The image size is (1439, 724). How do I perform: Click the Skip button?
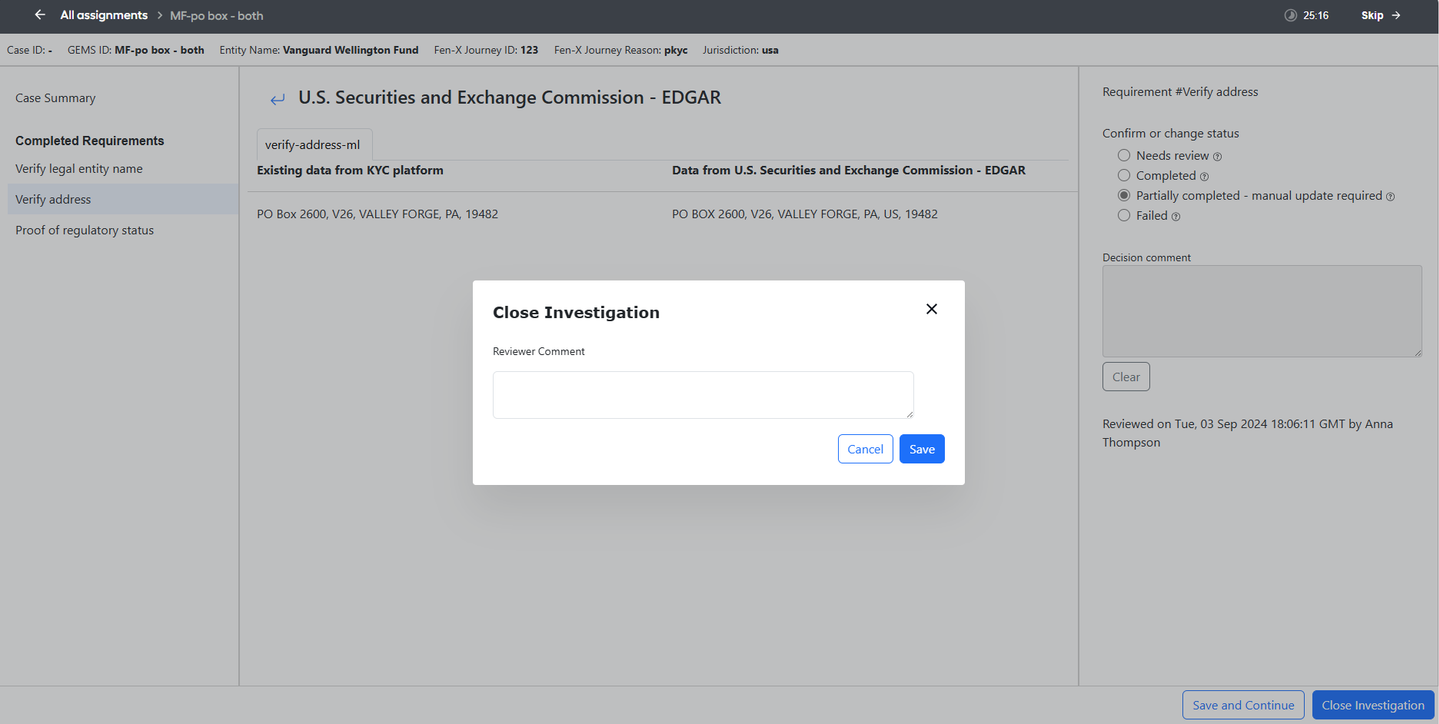pyautogui.click(x=1381, y=15)
